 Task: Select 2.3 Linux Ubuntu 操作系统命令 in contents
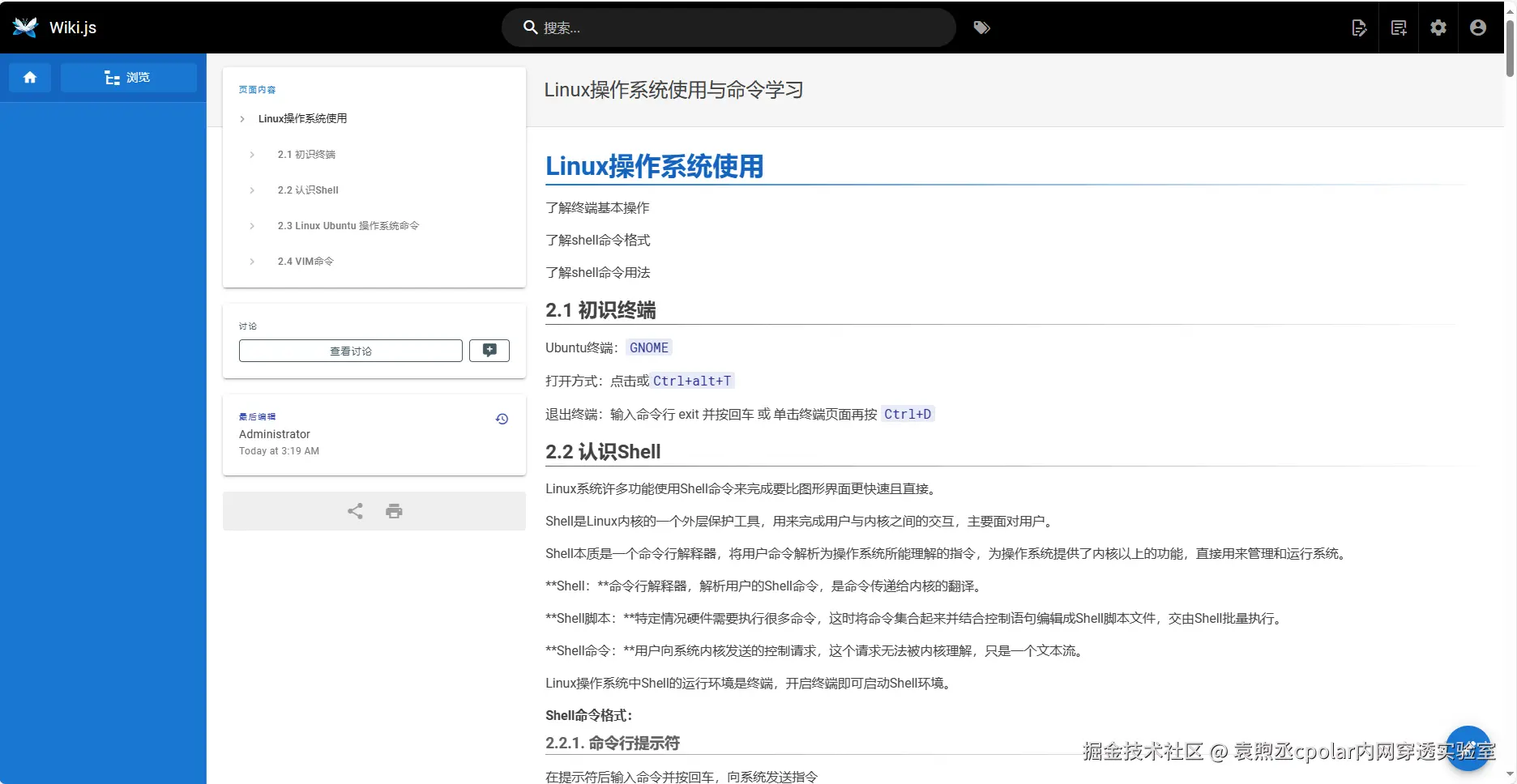[348, 225]
